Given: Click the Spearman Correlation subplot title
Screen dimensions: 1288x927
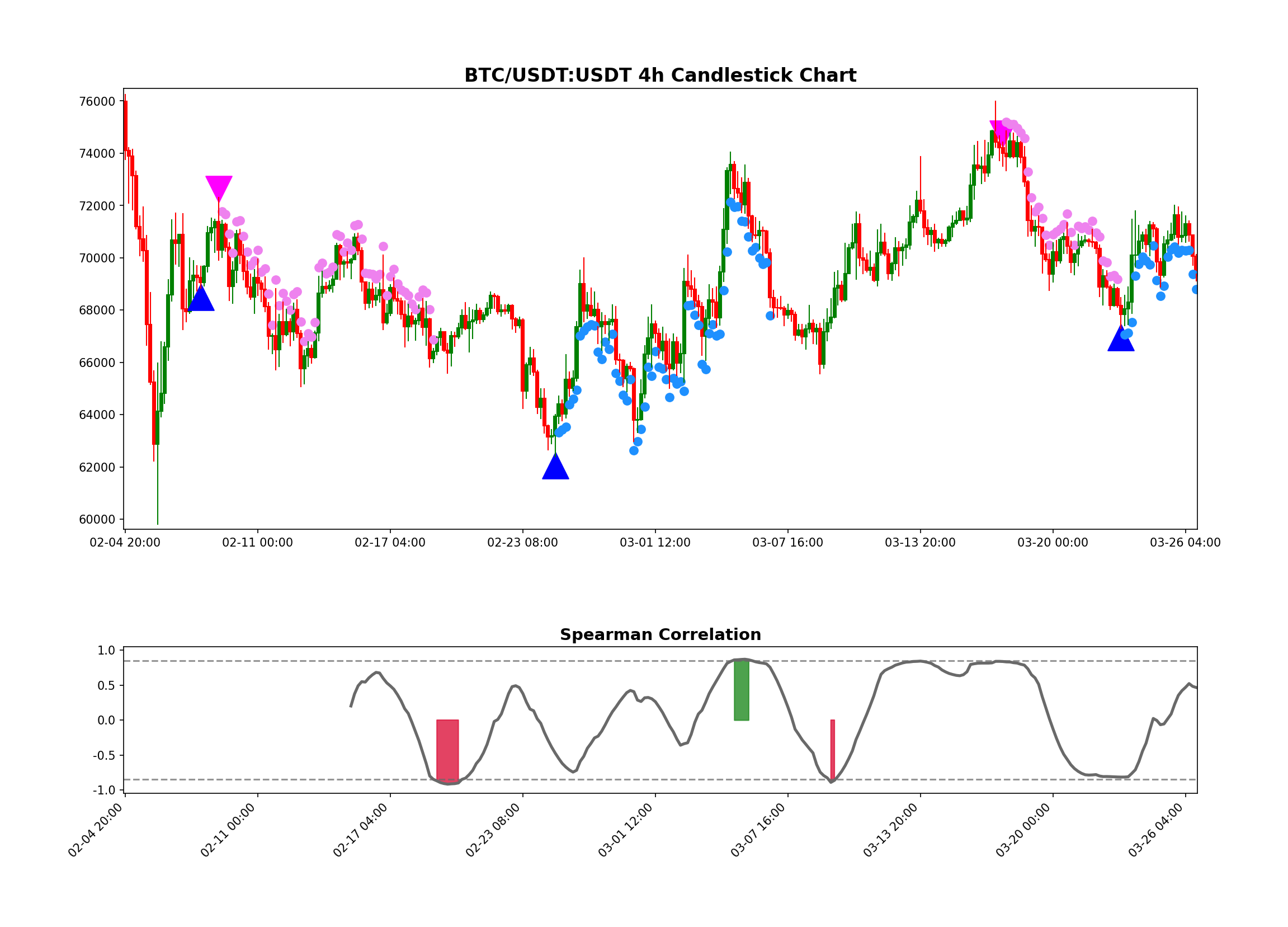Looking at the screenshot, I should coord(660,635).
